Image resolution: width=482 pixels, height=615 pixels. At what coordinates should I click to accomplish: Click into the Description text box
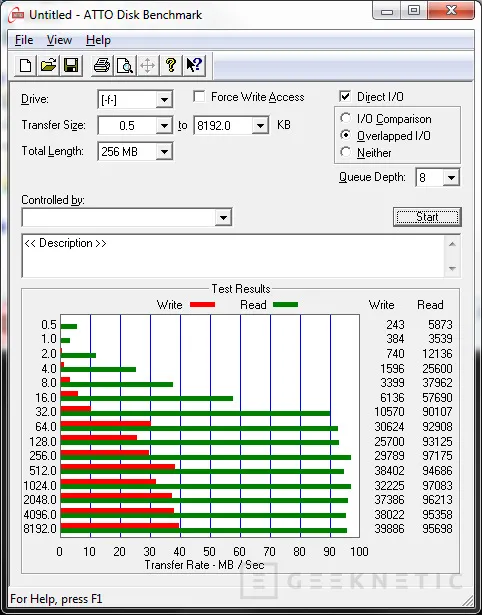point(233,256)
